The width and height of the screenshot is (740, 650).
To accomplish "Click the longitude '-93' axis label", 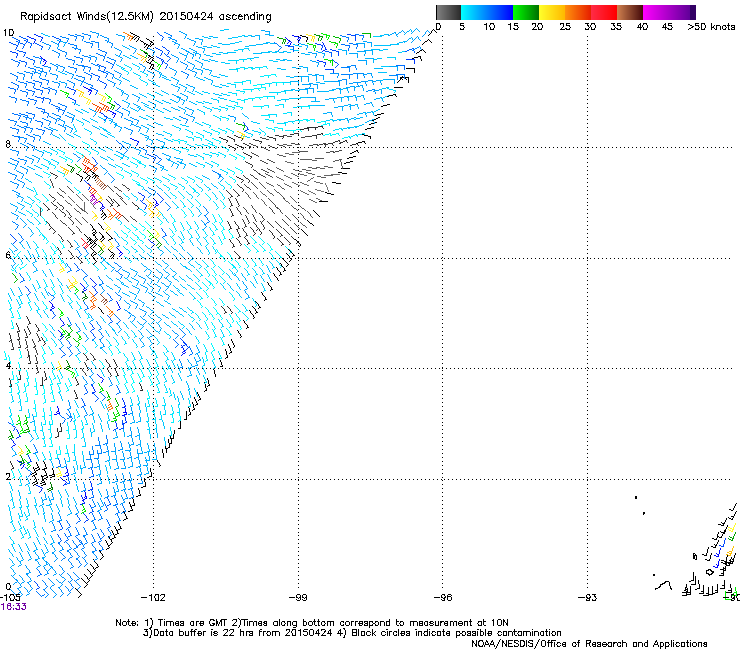I will click(x=588, y=598).
